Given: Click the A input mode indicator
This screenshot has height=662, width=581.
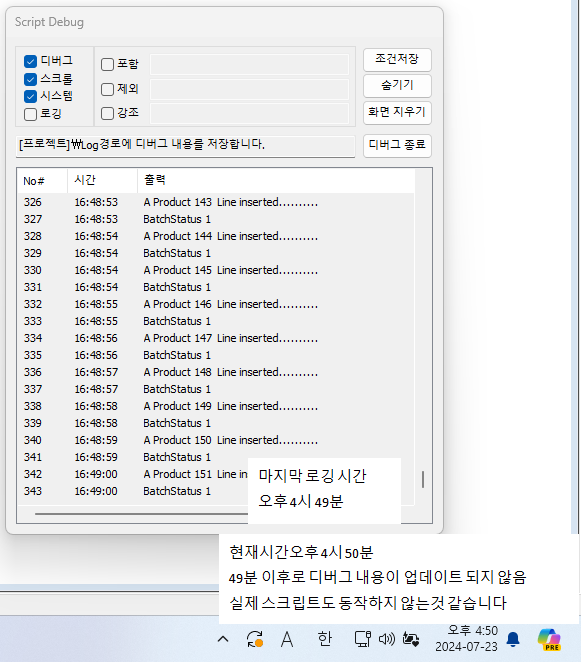Looking at the screenshot, I should [x=287, y=639].
